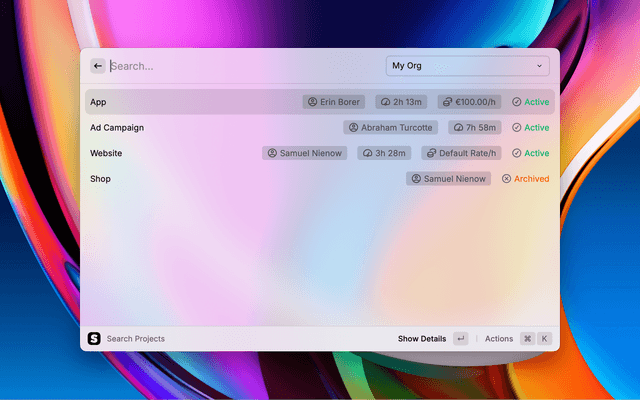
Task: Click the Erin Borer person tag
Action: (x=336, y=102)
